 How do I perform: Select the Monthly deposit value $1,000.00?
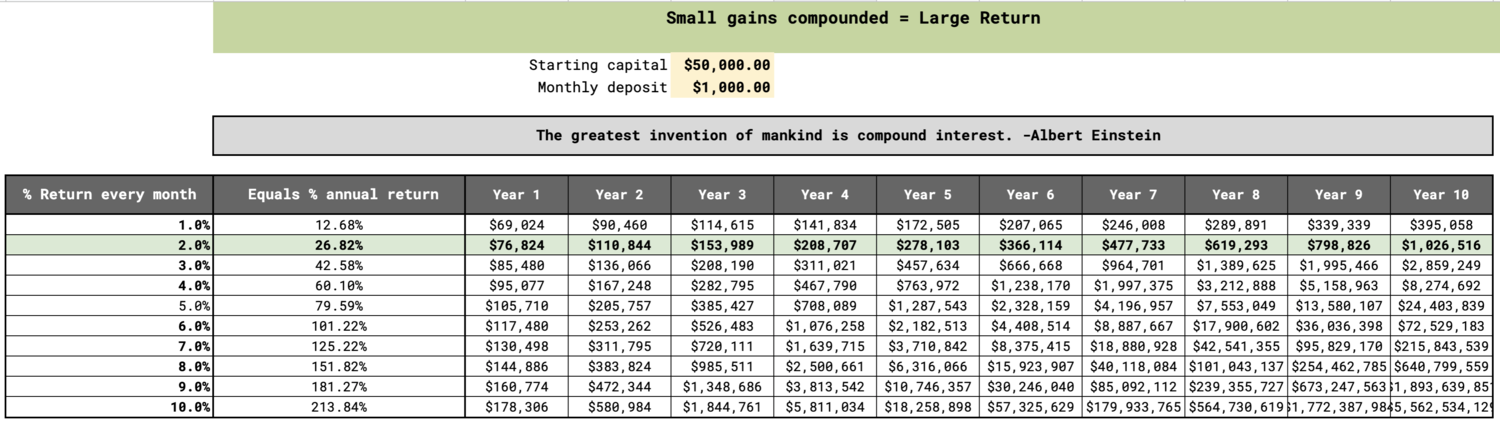(721, 87)
